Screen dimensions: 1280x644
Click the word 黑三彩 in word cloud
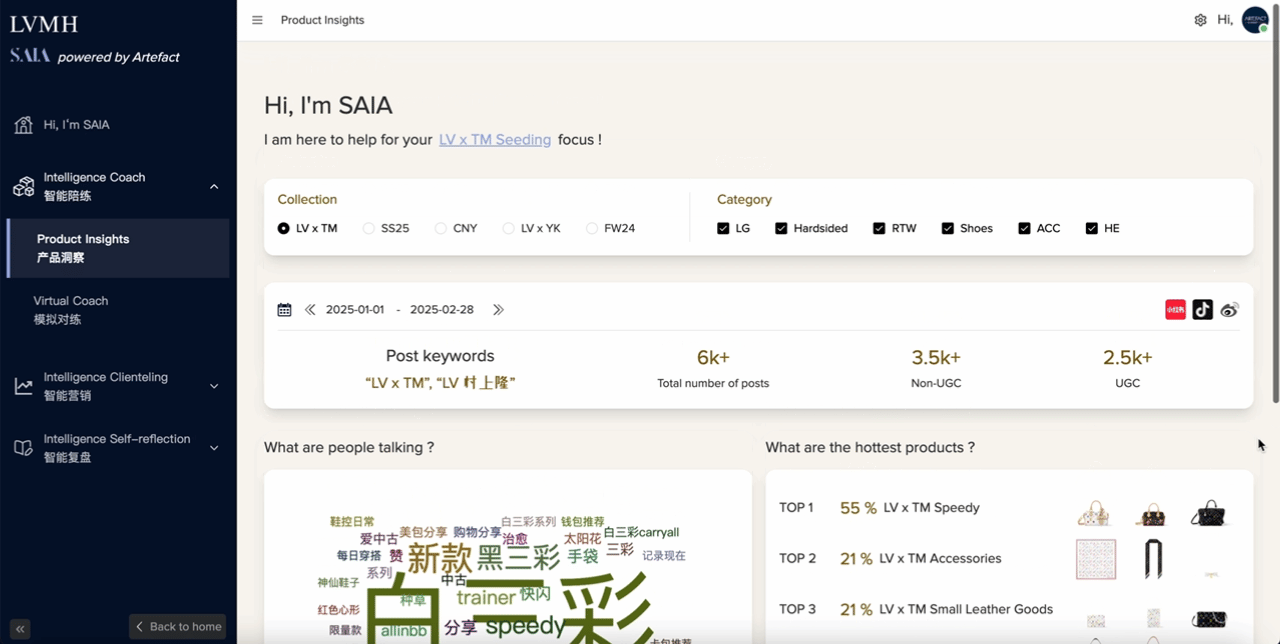(x=518, y=557)
